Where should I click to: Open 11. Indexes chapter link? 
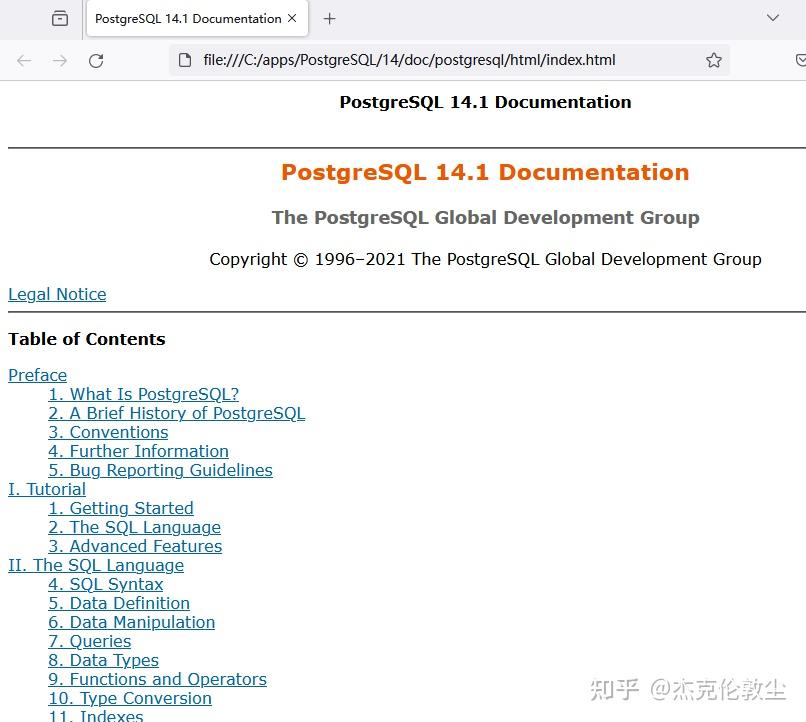point(96,715)
